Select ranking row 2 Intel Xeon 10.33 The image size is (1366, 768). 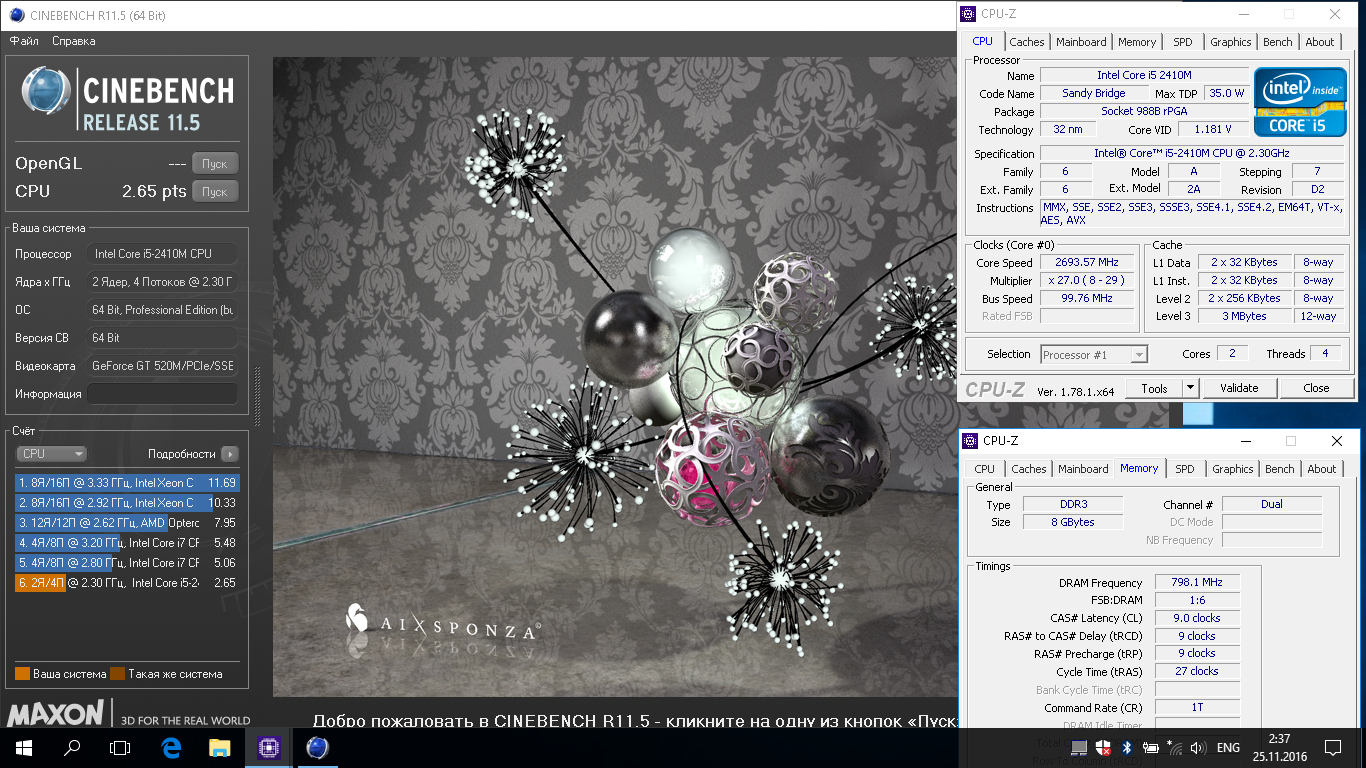127,503
